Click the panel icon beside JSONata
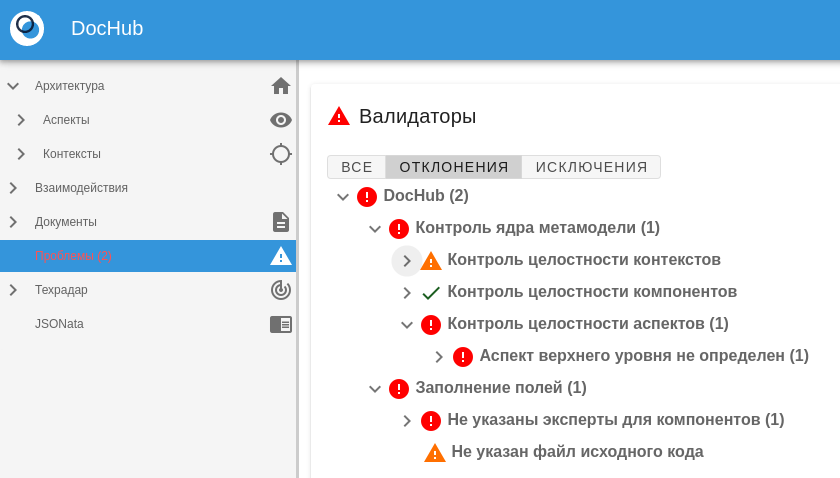 pyautogui.click(x=281, y=324)
